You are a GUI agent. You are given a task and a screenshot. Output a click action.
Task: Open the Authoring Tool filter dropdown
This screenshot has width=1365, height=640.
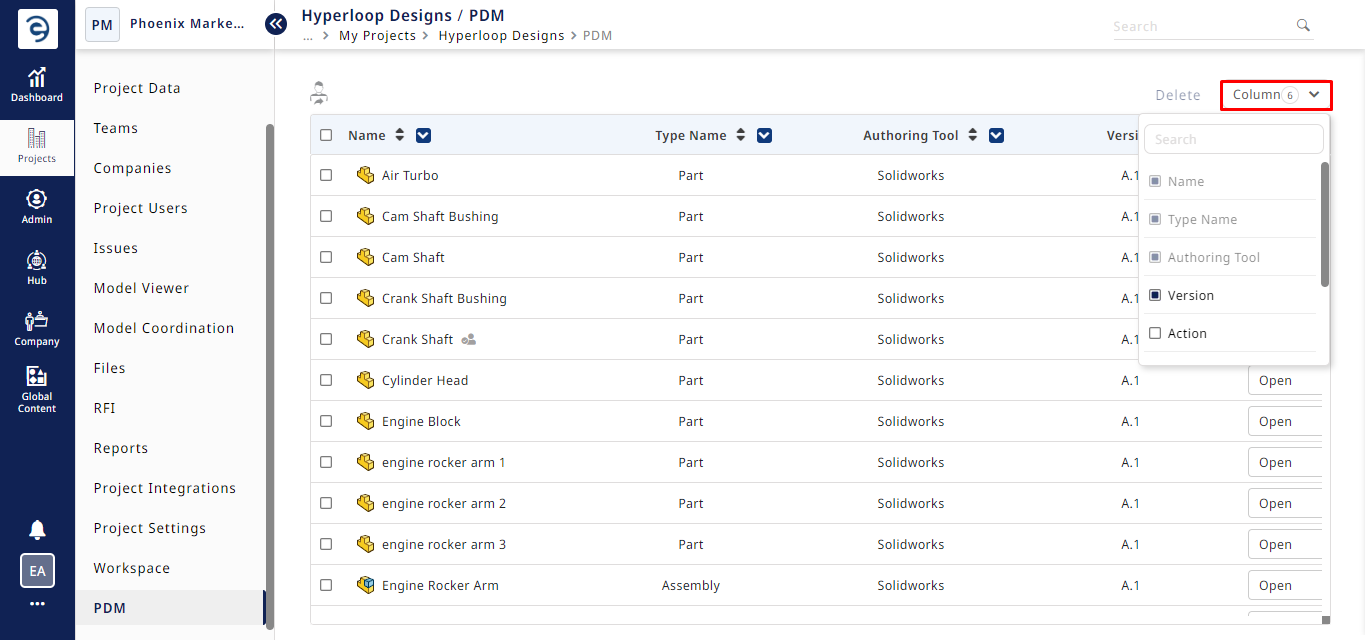[x=996, y=135]
